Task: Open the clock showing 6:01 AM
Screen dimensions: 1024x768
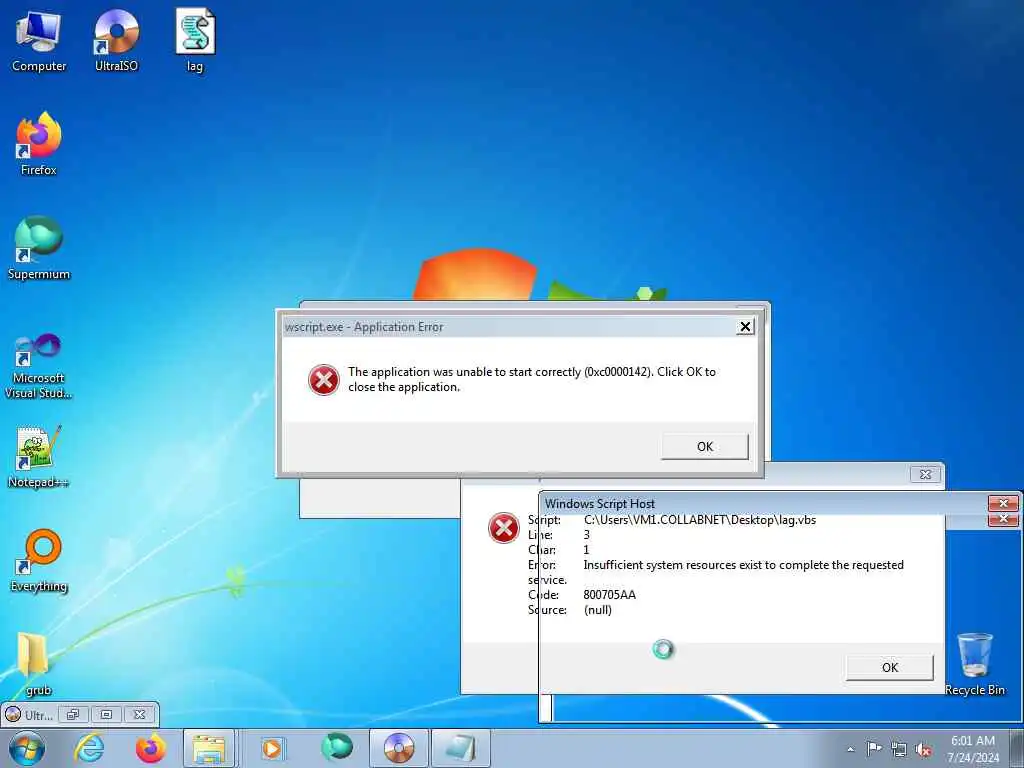Action: point(973,748)
